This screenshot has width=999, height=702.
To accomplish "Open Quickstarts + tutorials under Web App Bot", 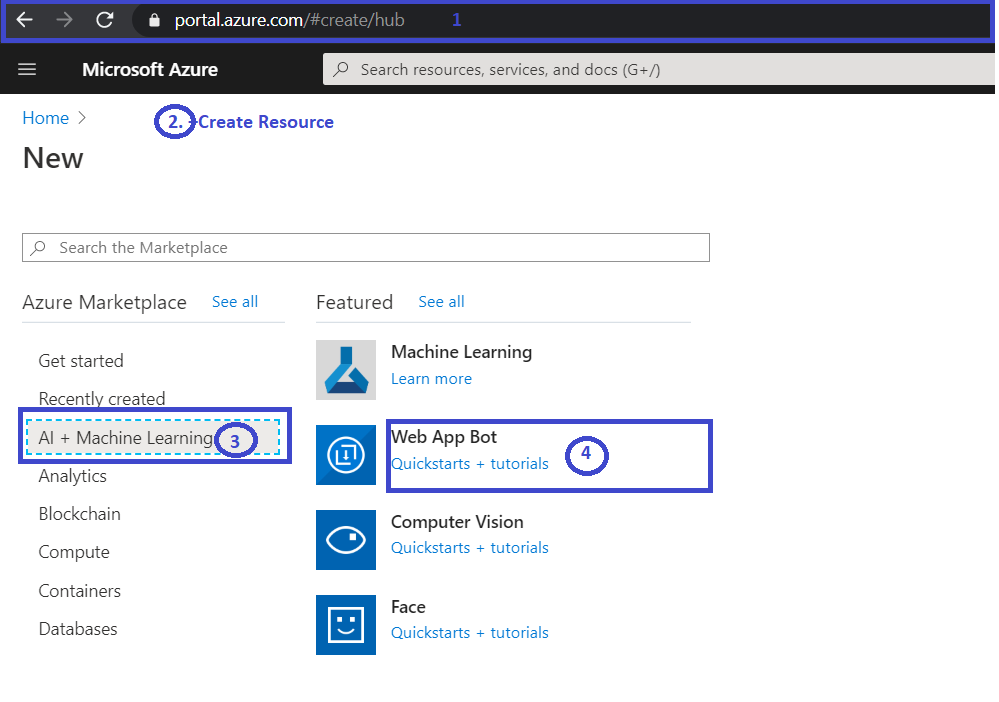I will pos(469,463).
